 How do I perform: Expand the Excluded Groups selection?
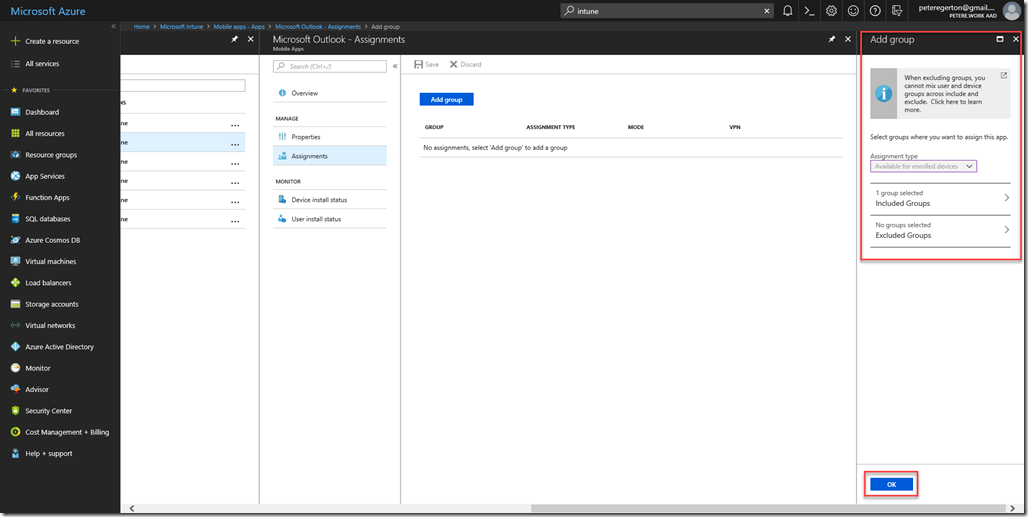tap(940, 231)
